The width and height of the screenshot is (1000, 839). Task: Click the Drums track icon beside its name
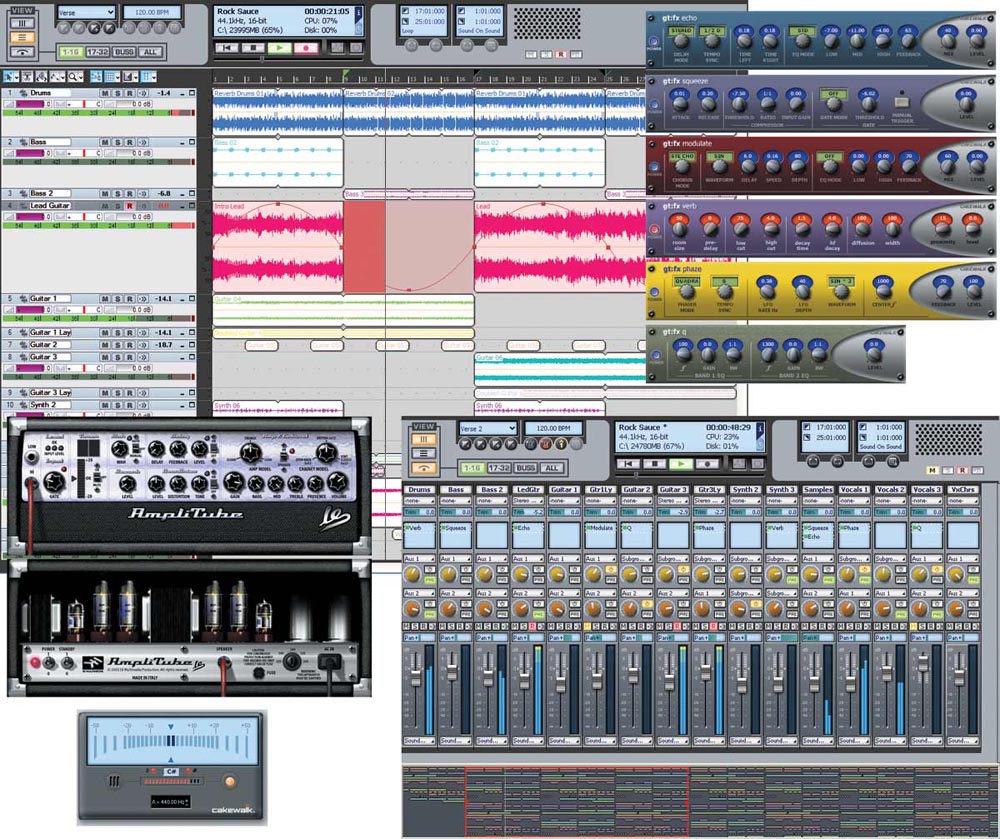tap(23, 93)
